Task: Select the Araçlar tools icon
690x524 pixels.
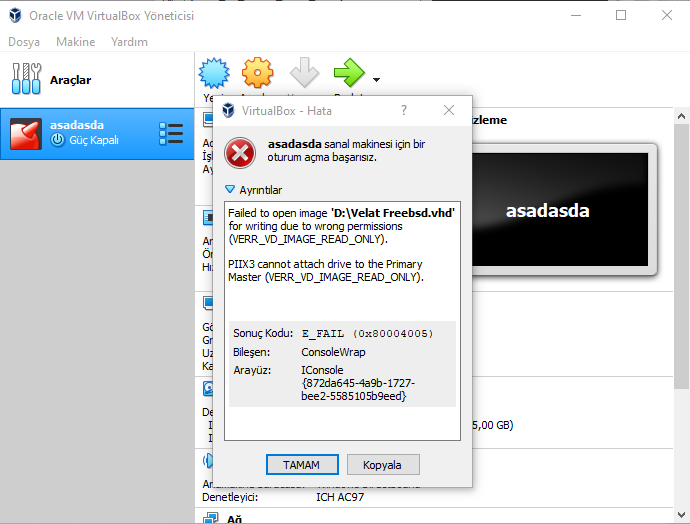Action: pyautogui.click(x=26, y=79)
